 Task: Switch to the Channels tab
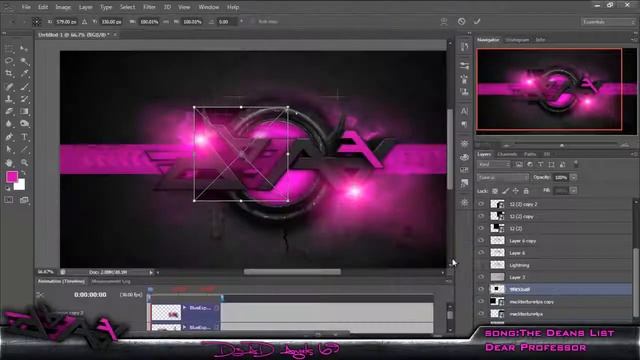pos(507,154)
